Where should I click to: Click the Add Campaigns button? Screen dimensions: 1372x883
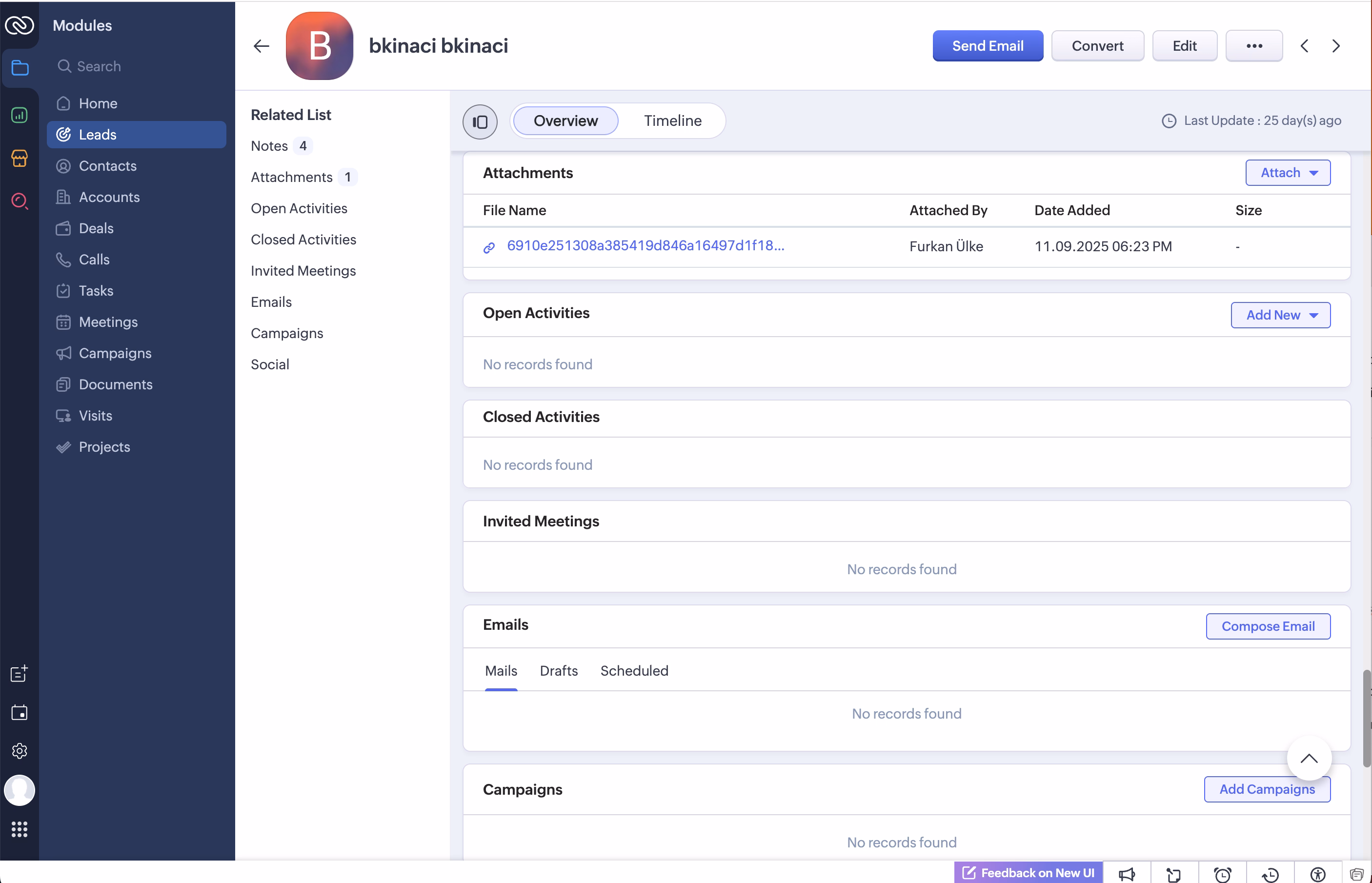1267,789
